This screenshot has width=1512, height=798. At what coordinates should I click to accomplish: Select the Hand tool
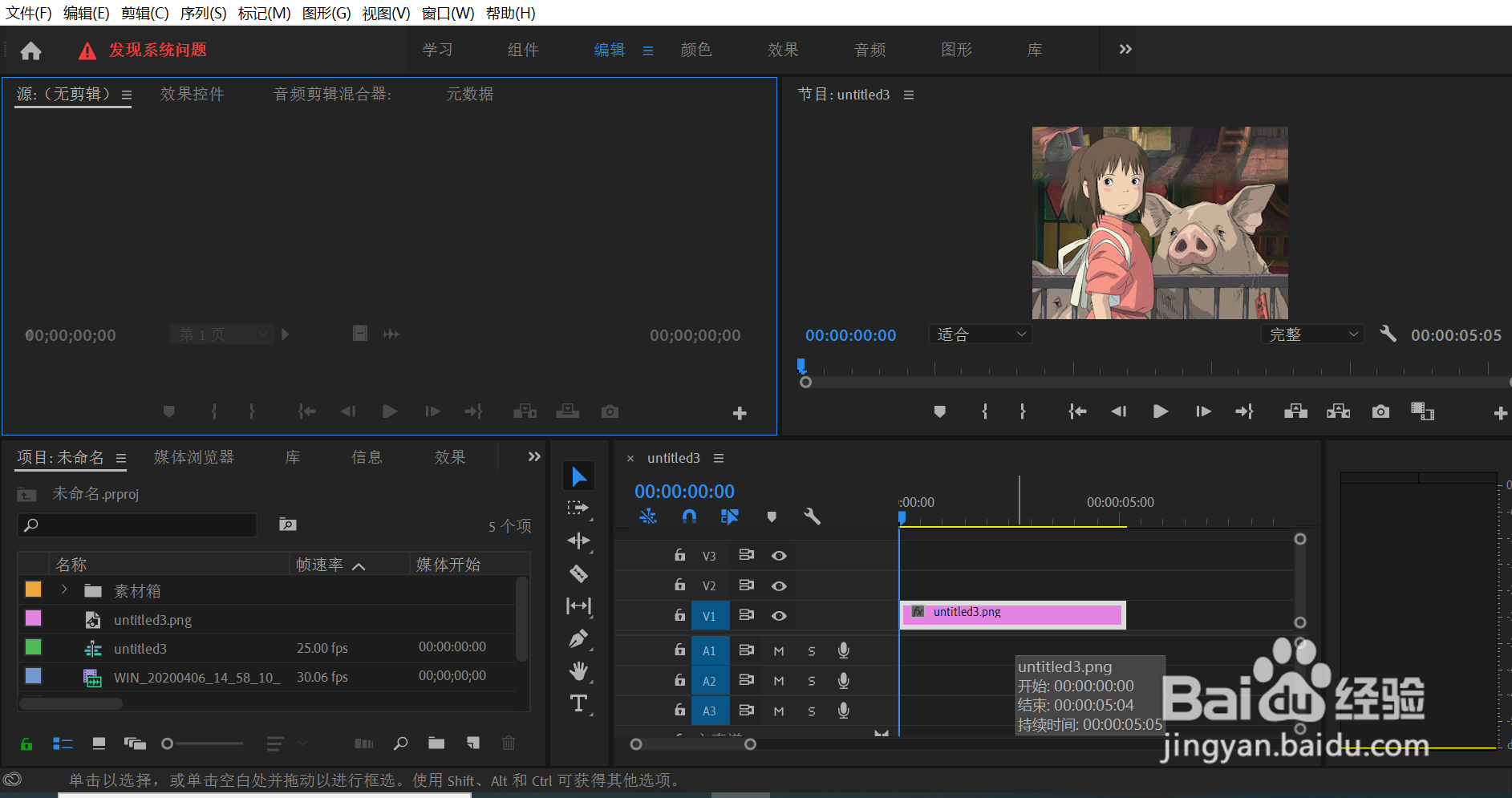(x=578, y=670)
